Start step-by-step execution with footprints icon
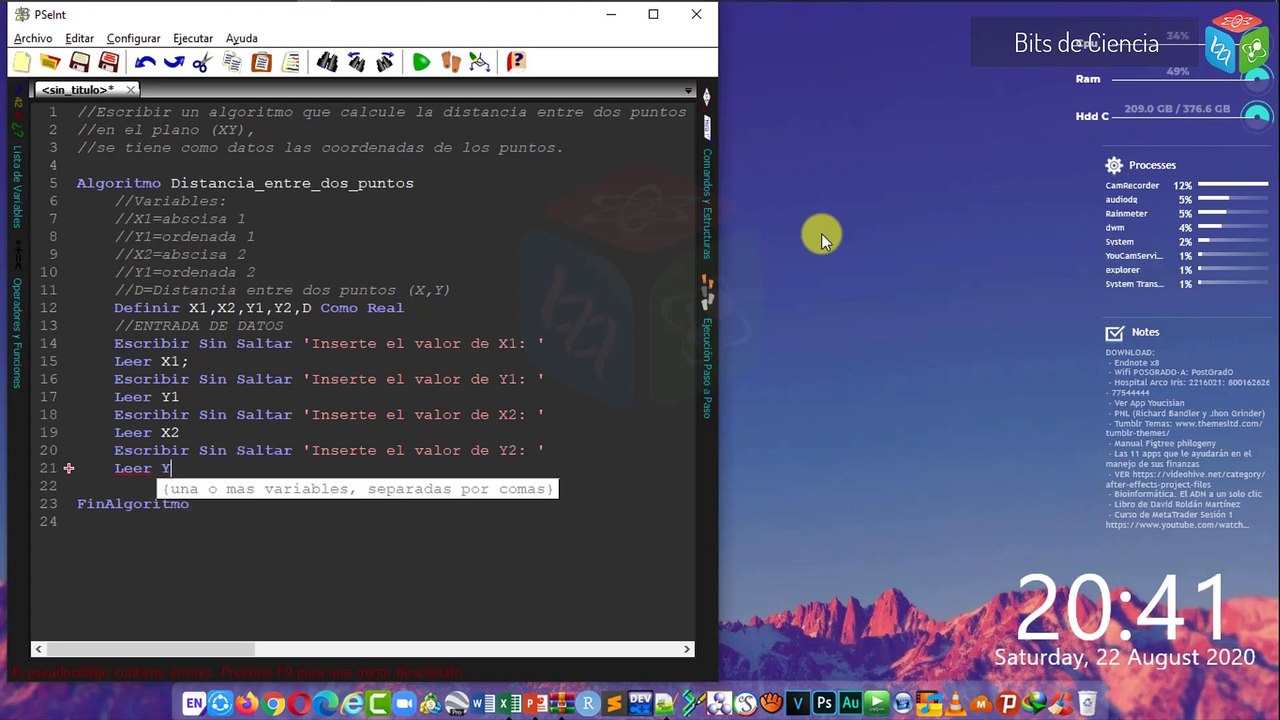This screenshot has width=1280, height=720. click(451, 63)
